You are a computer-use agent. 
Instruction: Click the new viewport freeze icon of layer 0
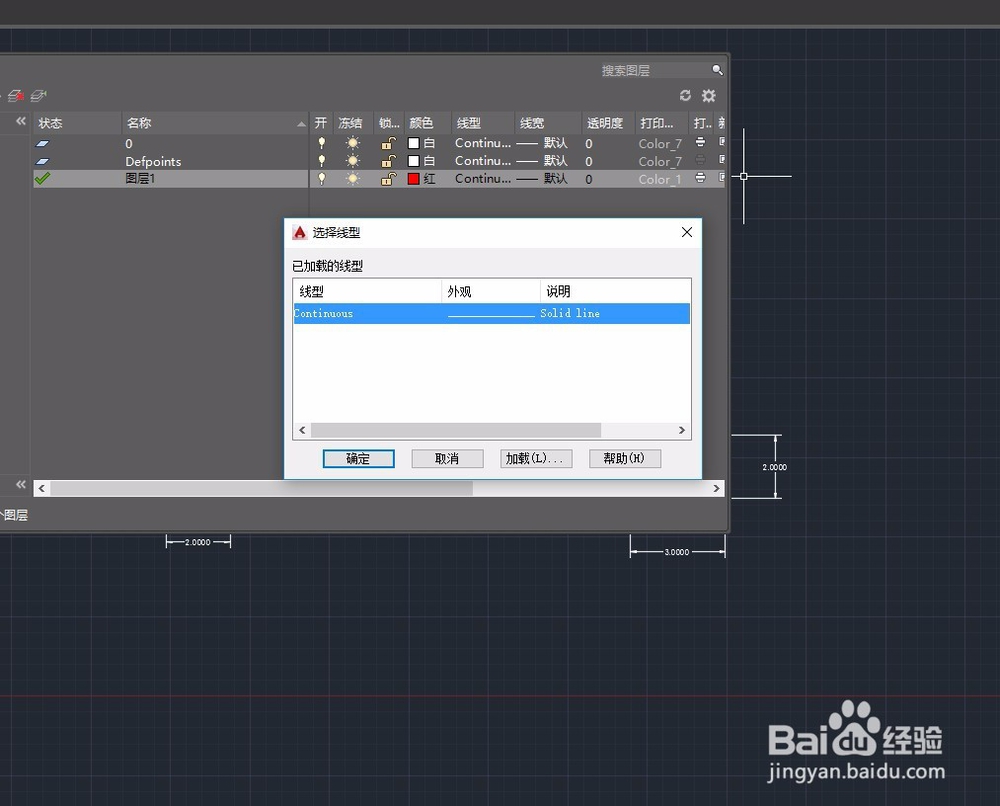click(x=721, y=142)
